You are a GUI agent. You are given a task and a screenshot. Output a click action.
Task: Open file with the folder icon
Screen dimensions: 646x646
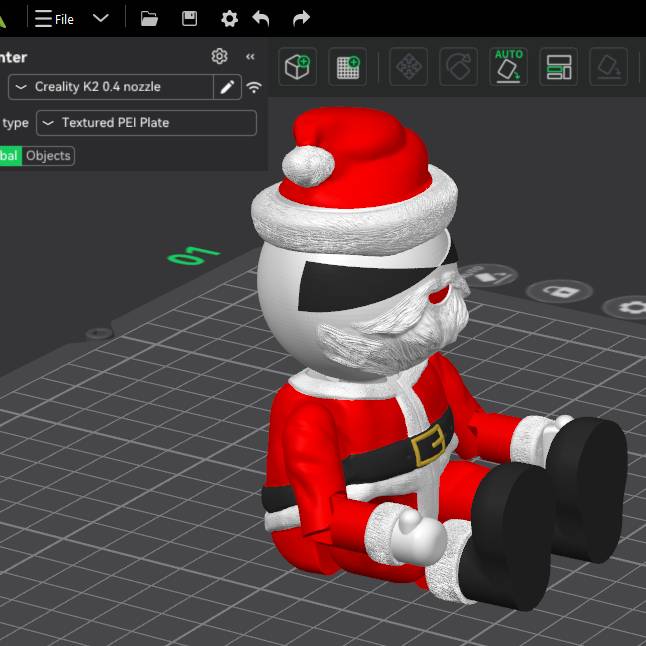click(x=150, y=18)
